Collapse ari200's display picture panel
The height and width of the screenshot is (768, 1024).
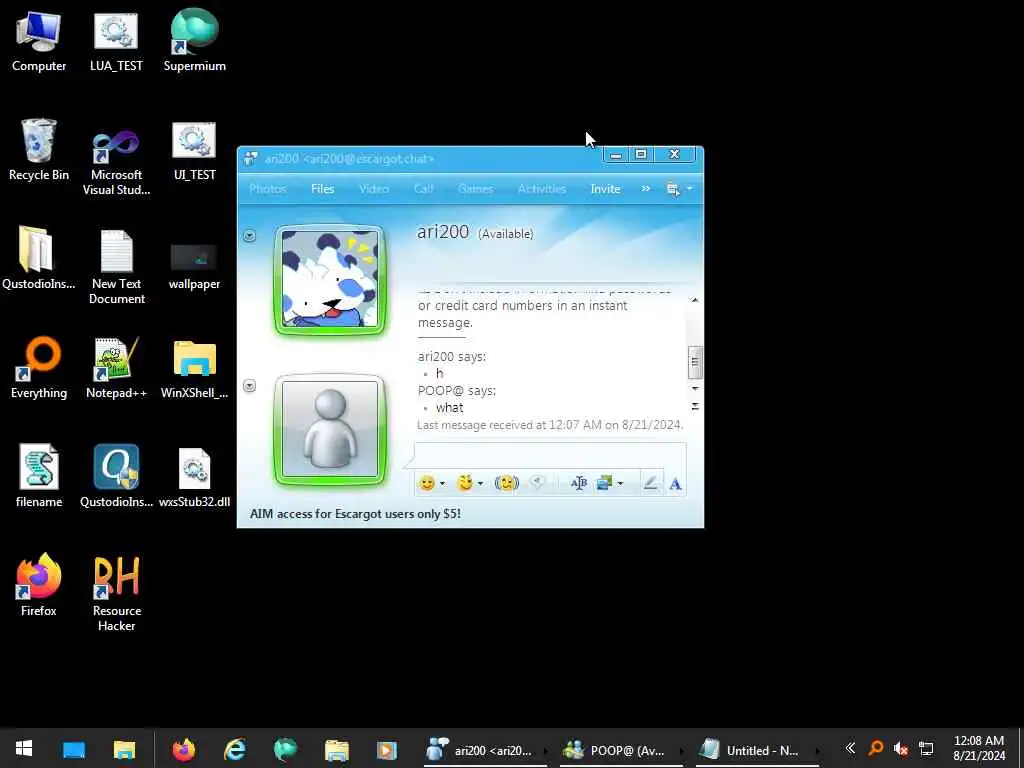(249, 236)
